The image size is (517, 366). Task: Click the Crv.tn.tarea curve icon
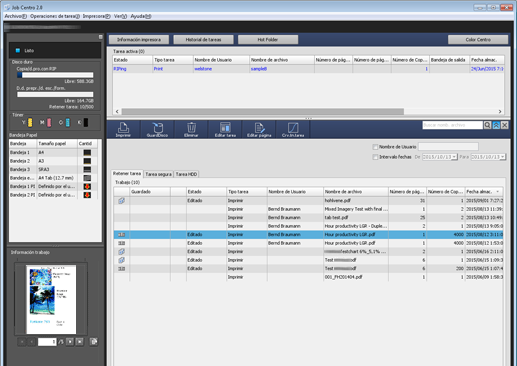click(x=293, y=129)
